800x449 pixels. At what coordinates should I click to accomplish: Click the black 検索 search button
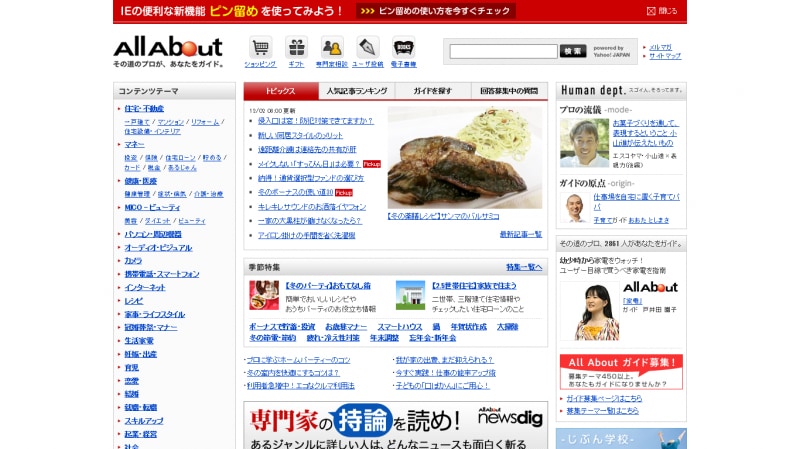tap(572, 51)
